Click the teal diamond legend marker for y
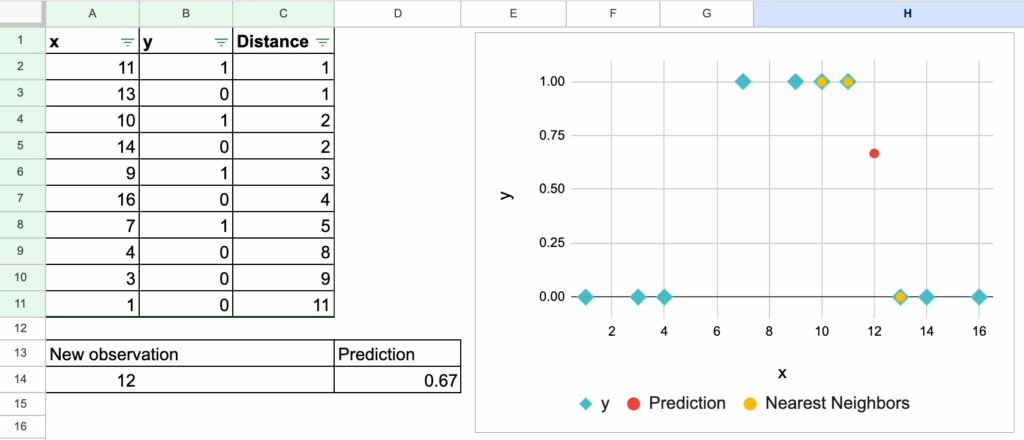1024x440 pixels. tap(584, 404)
